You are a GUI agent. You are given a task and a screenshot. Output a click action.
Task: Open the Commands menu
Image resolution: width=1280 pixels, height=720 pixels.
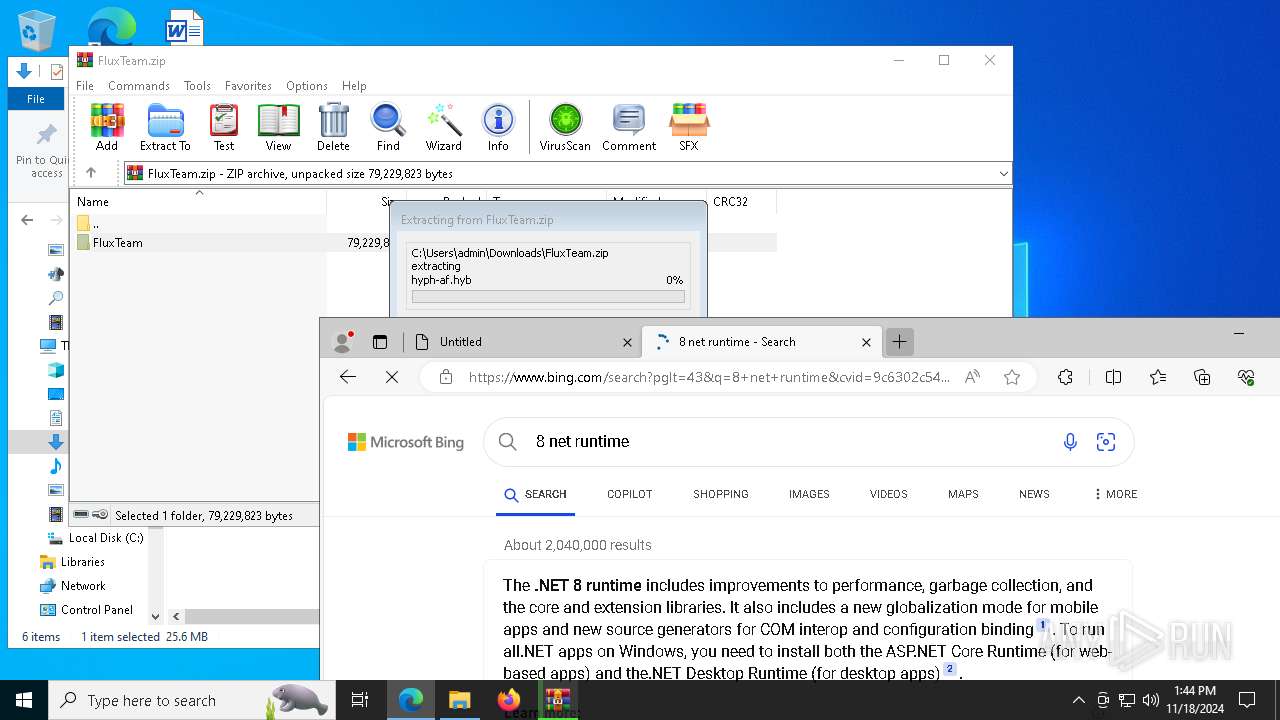139,86
